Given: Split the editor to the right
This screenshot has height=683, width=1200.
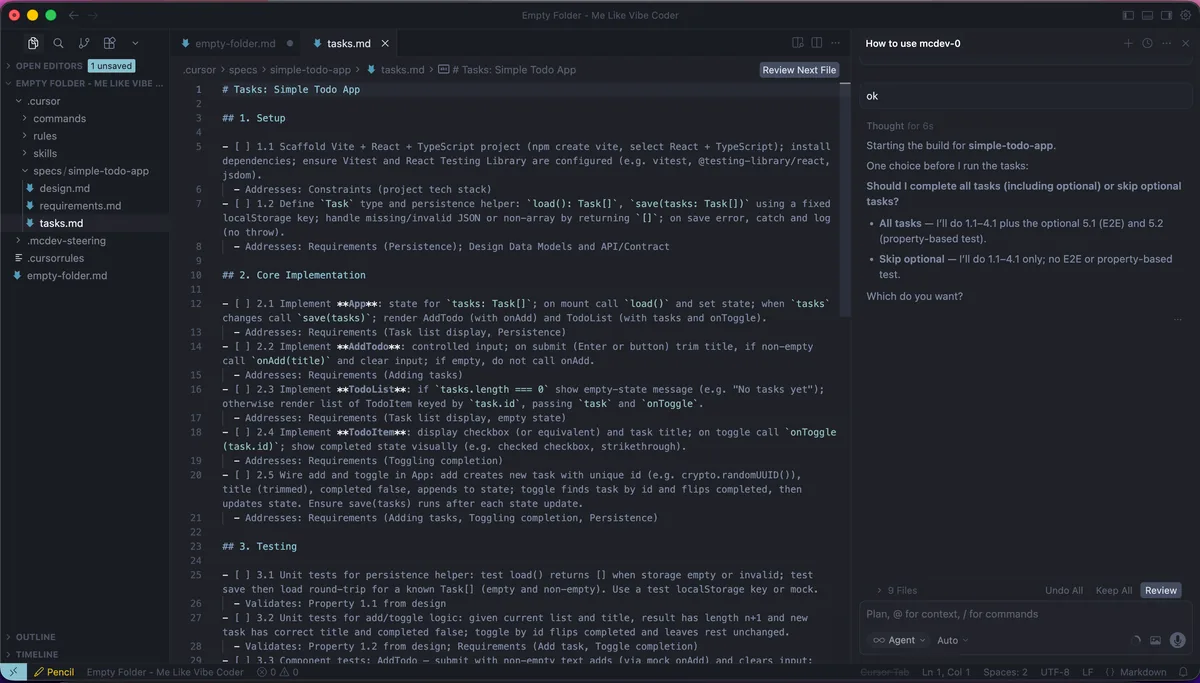Looking at the screenshot, I should tap(817, 43).
